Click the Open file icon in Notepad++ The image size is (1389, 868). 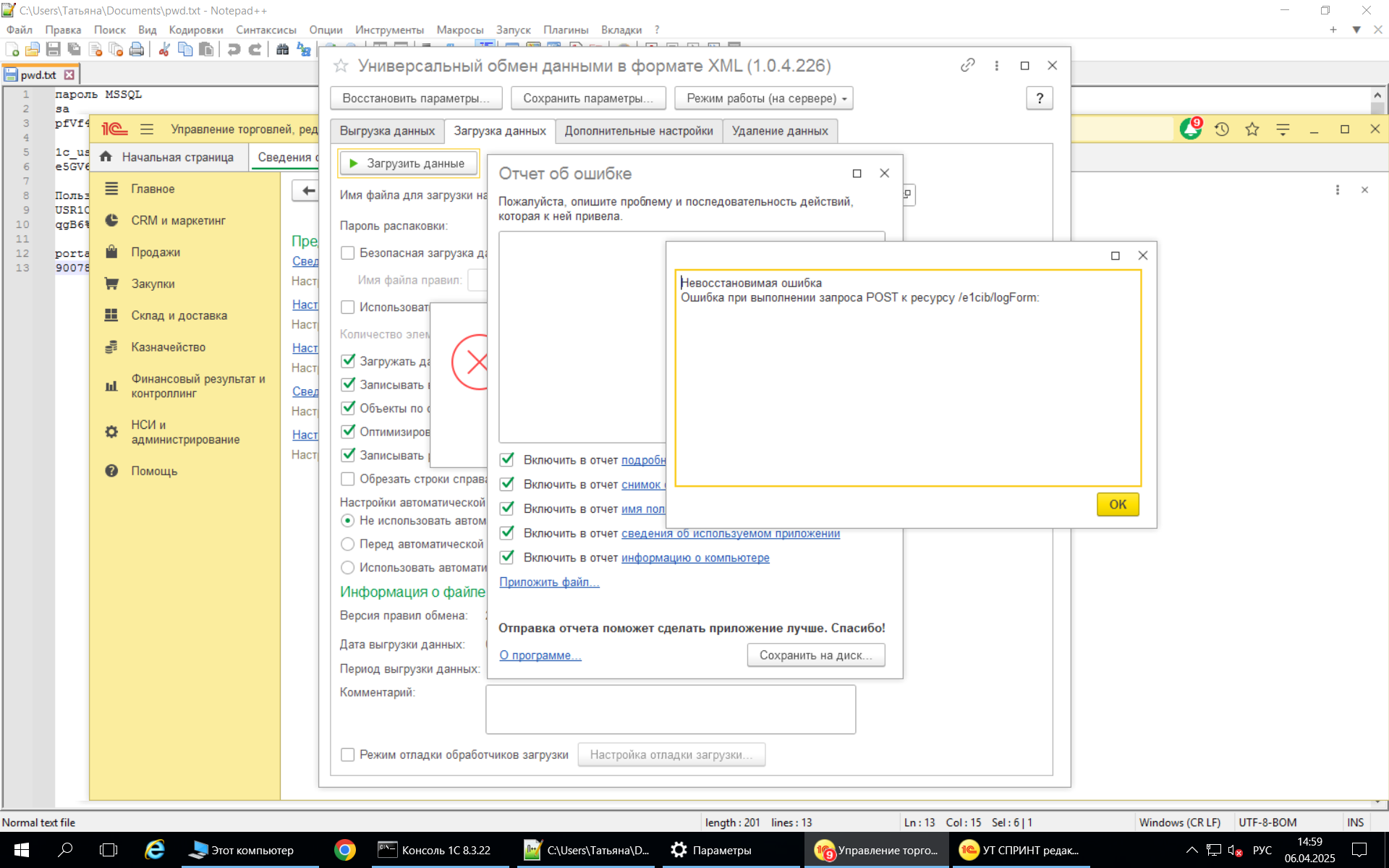(x=33, y=49)
